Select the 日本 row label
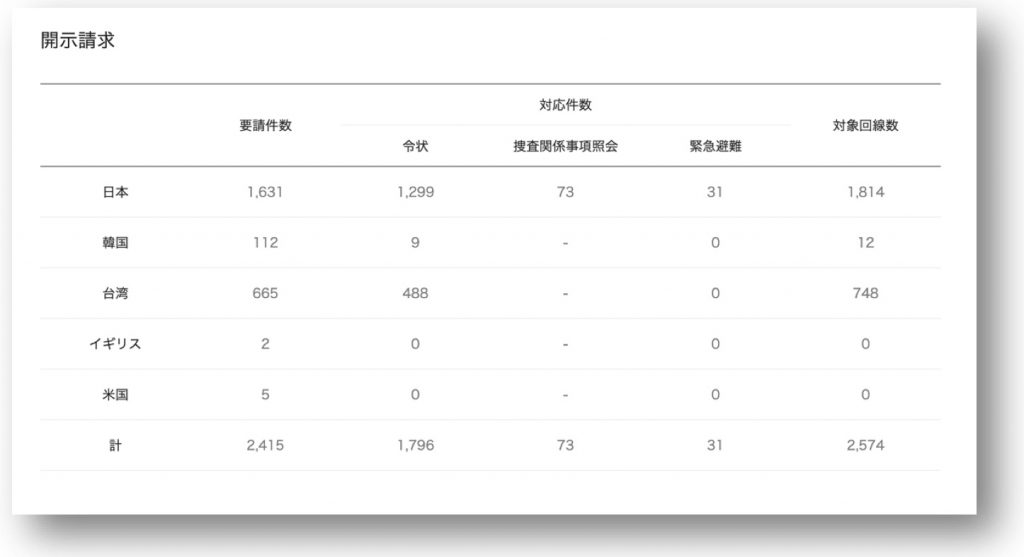1024x557 pixels. point(116,192)
